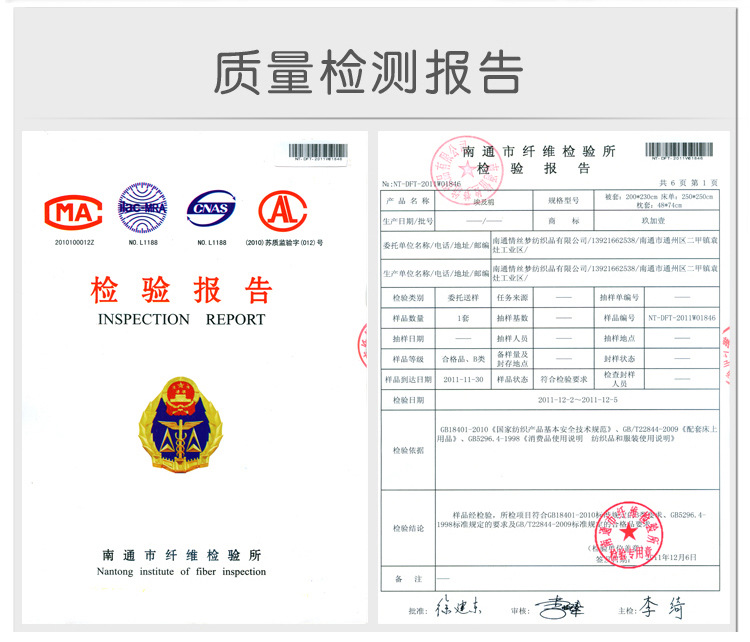Click the 批准 approver signature
Screen dimensions: 750x642
(458, 607)
